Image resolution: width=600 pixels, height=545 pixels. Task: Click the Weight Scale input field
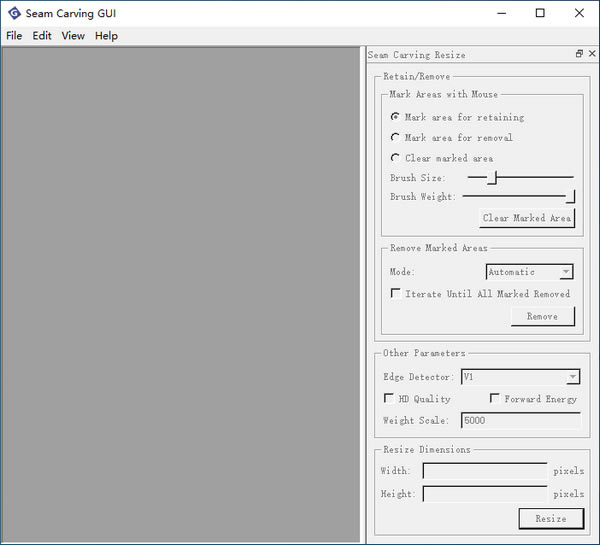tap(521, 420)
